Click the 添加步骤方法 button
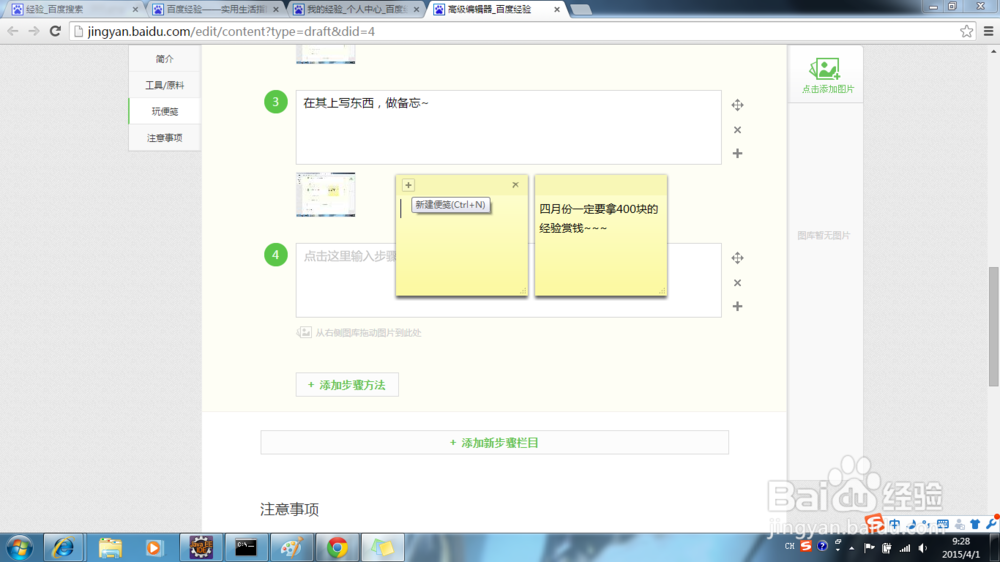 347,385
